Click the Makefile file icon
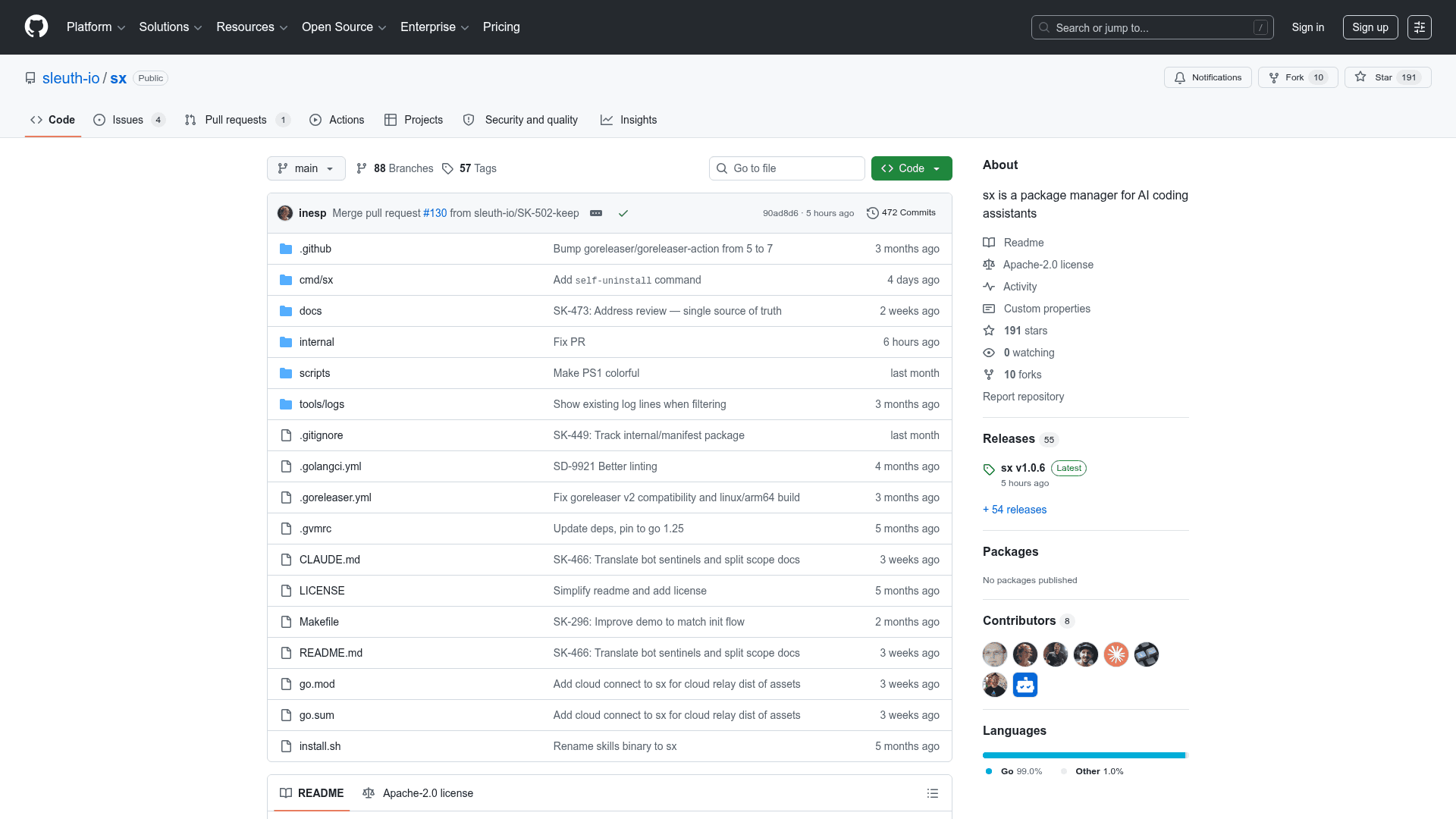The height and width of the screenshot is (819, 1456). [286, 622]
